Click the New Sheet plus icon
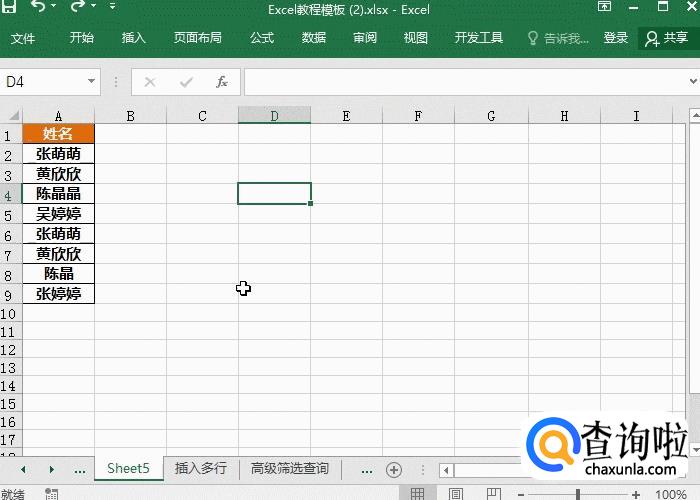 (394, 470)
